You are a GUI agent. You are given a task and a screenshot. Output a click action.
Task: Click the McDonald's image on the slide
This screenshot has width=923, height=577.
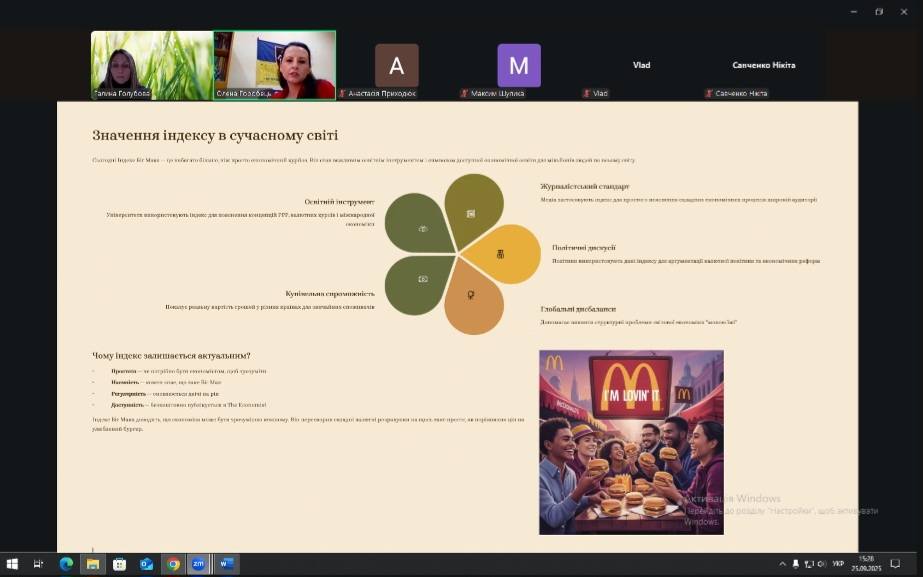(x=630, y=441)
